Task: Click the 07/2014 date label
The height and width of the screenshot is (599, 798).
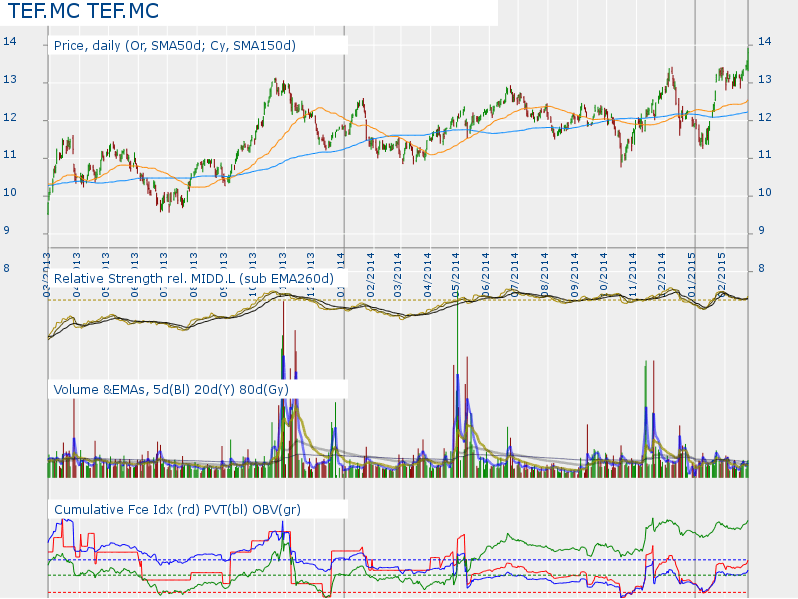Action: [515, 275]
